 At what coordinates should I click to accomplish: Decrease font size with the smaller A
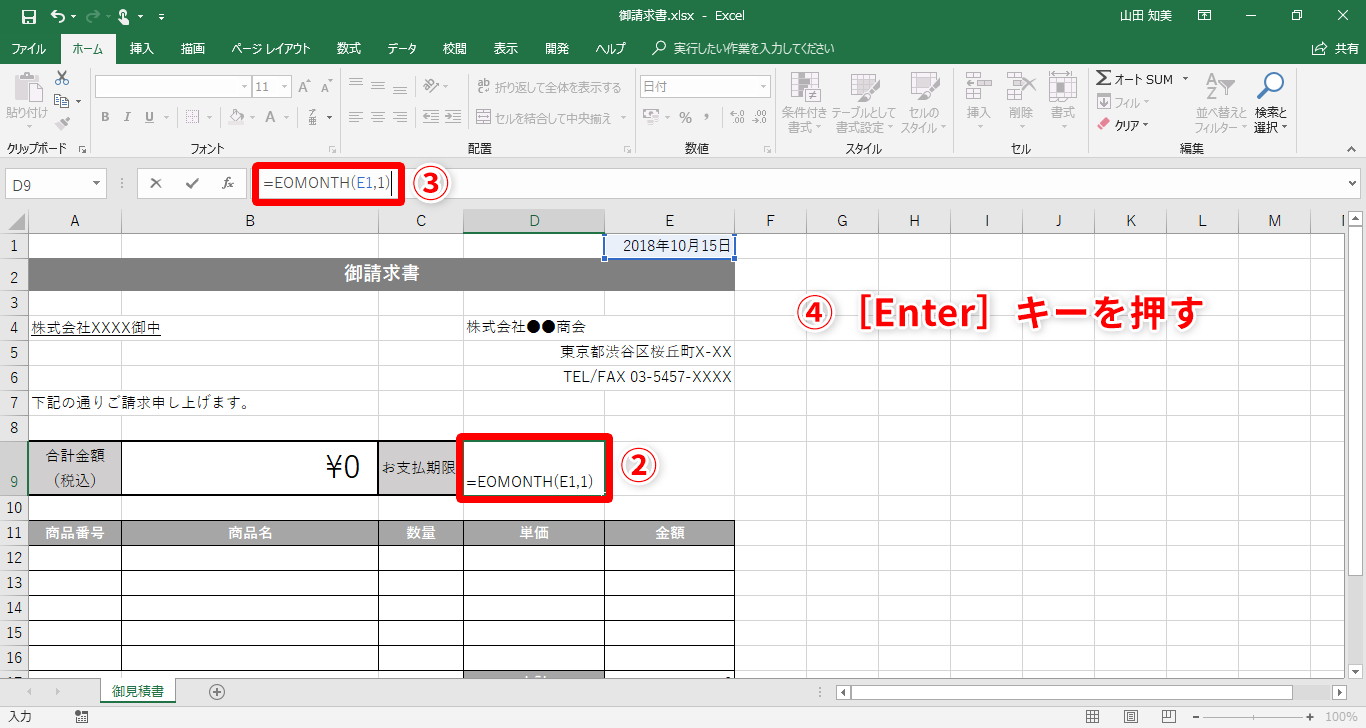click(326, 87)
